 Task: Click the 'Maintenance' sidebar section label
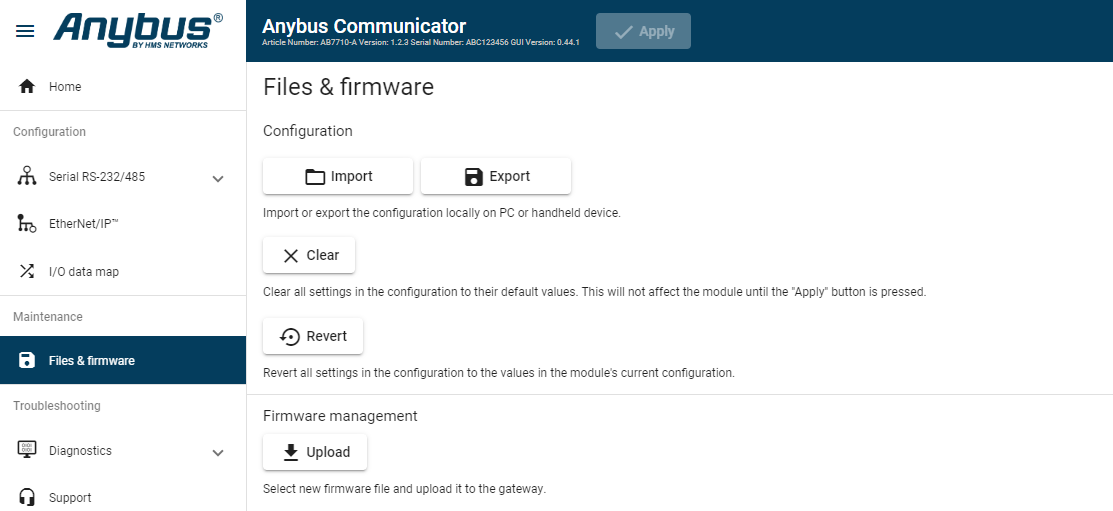pyautogui.click(x=48, y=317)
